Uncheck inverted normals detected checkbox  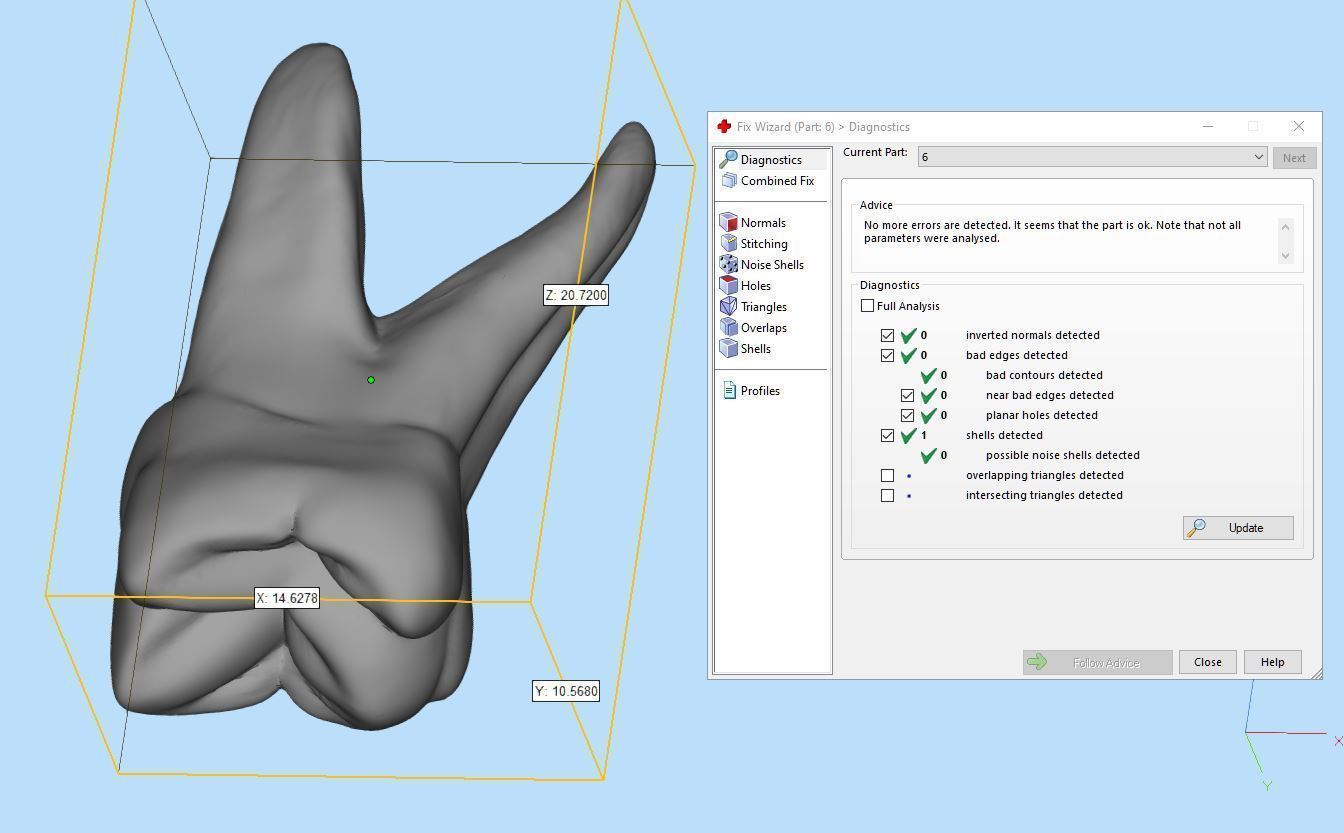pyautogui.click(x=887, y=335)
